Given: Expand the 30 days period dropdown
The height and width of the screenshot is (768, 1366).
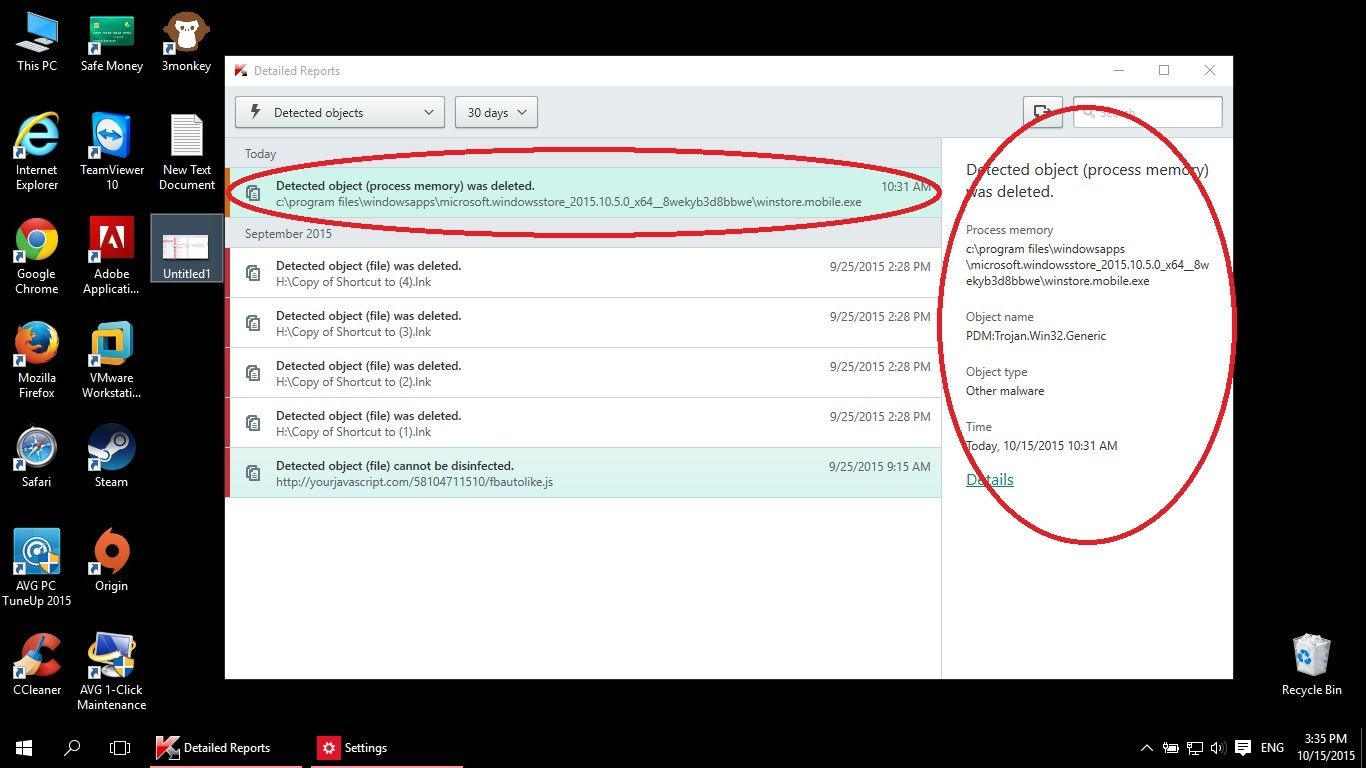Looking at the screenshot, I should pos(496,112).
